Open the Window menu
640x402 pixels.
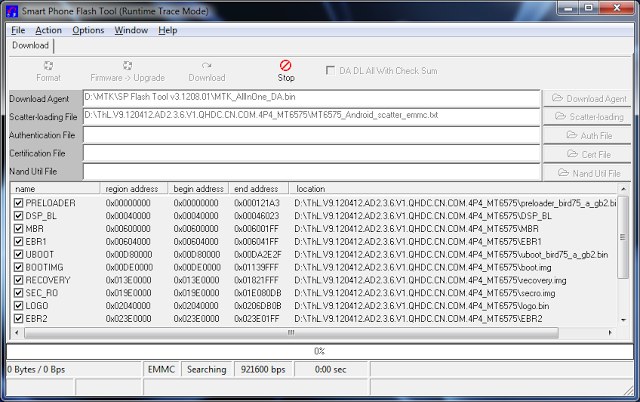[131, 30]
